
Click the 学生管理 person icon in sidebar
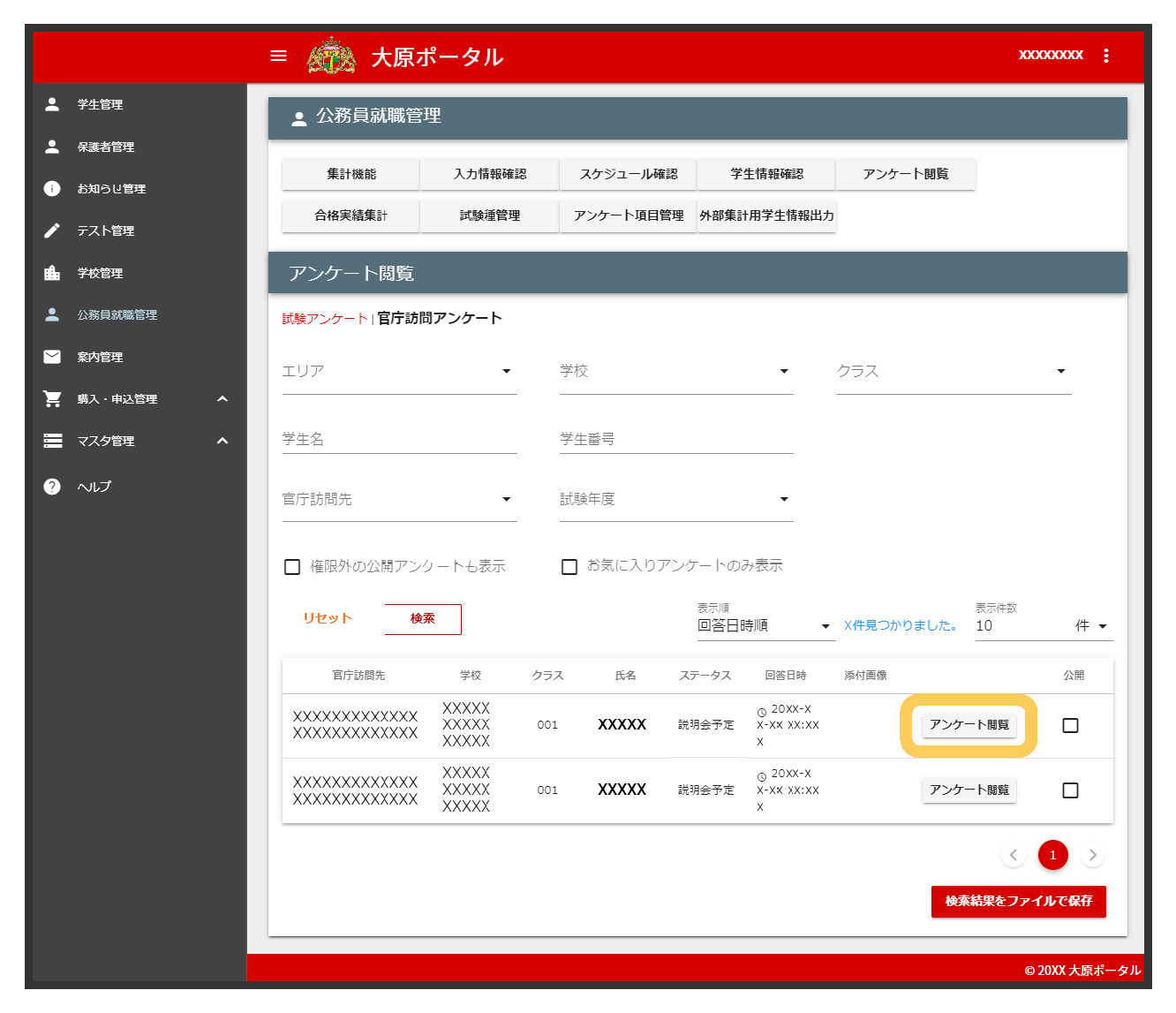(x=52, y=104)
